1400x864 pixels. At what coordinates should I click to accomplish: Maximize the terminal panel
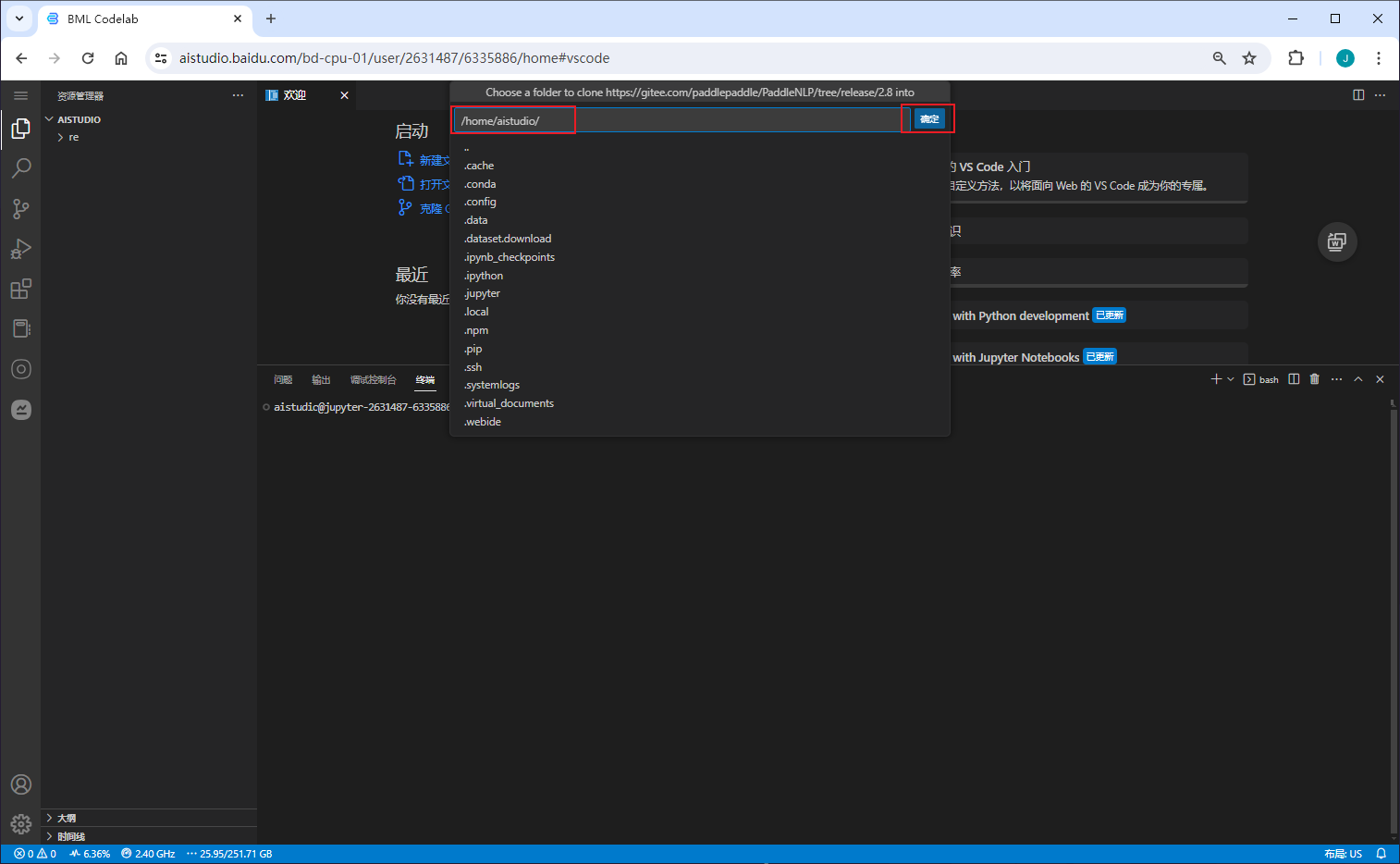coord(1358,379)
